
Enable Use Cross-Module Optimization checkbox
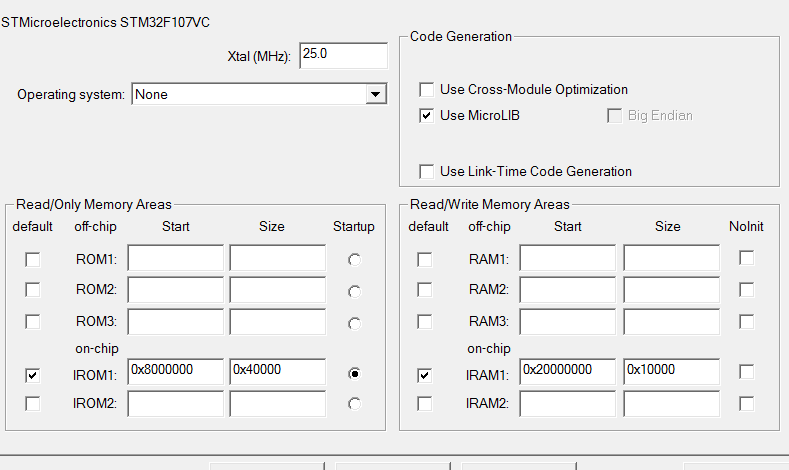(426, 90)
